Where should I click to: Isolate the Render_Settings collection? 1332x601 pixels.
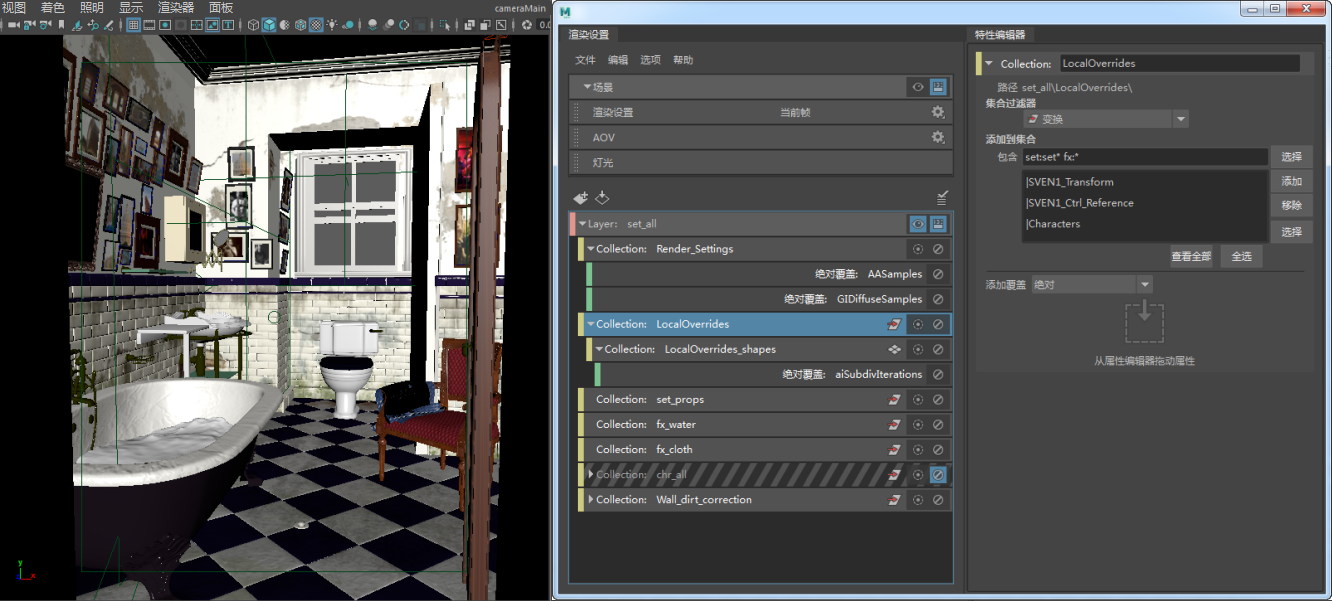point(917,249)
